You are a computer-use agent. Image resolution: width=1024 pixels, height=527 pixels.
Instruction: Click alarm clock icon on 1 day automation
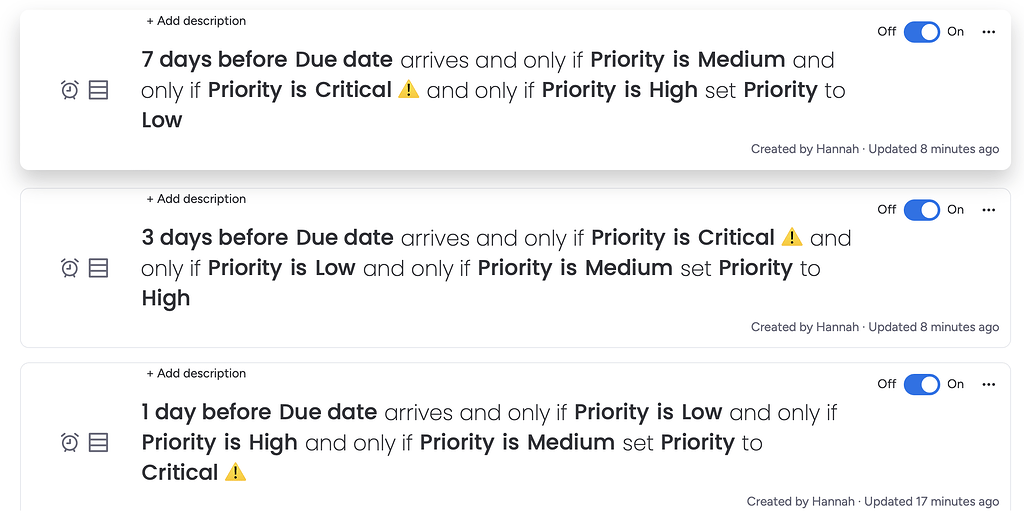pos(70,442)
